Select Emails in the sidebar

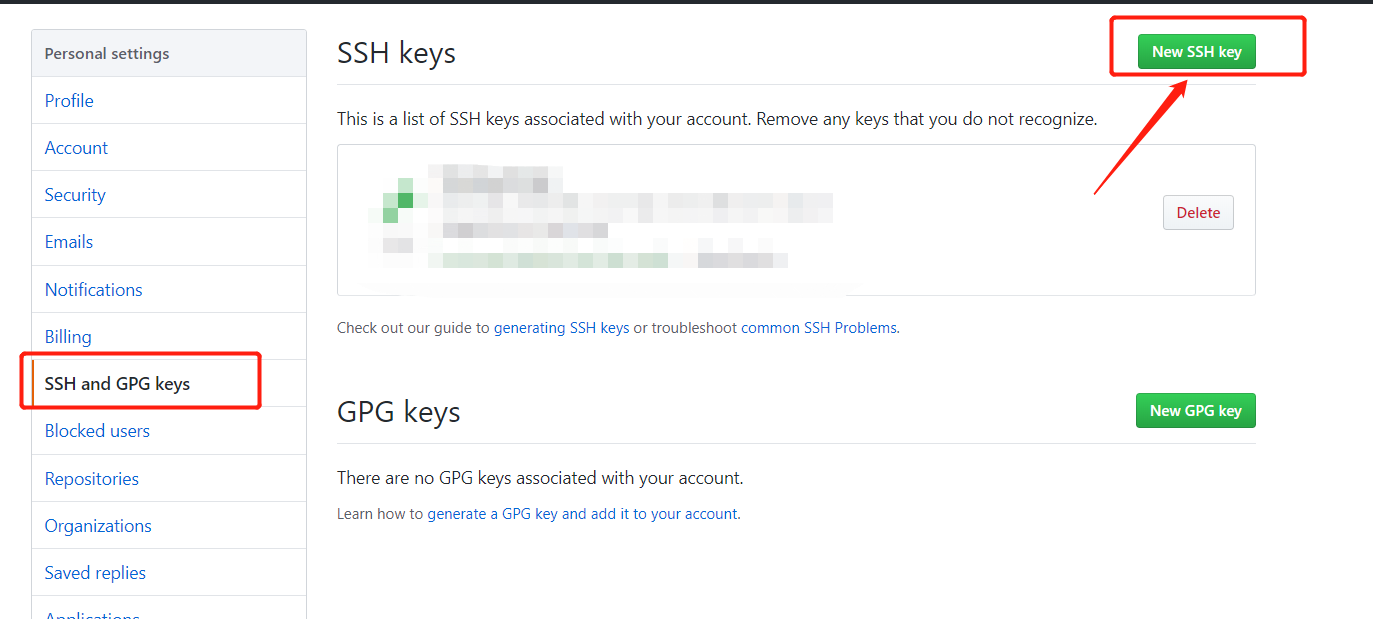click(x=69, y=242)
